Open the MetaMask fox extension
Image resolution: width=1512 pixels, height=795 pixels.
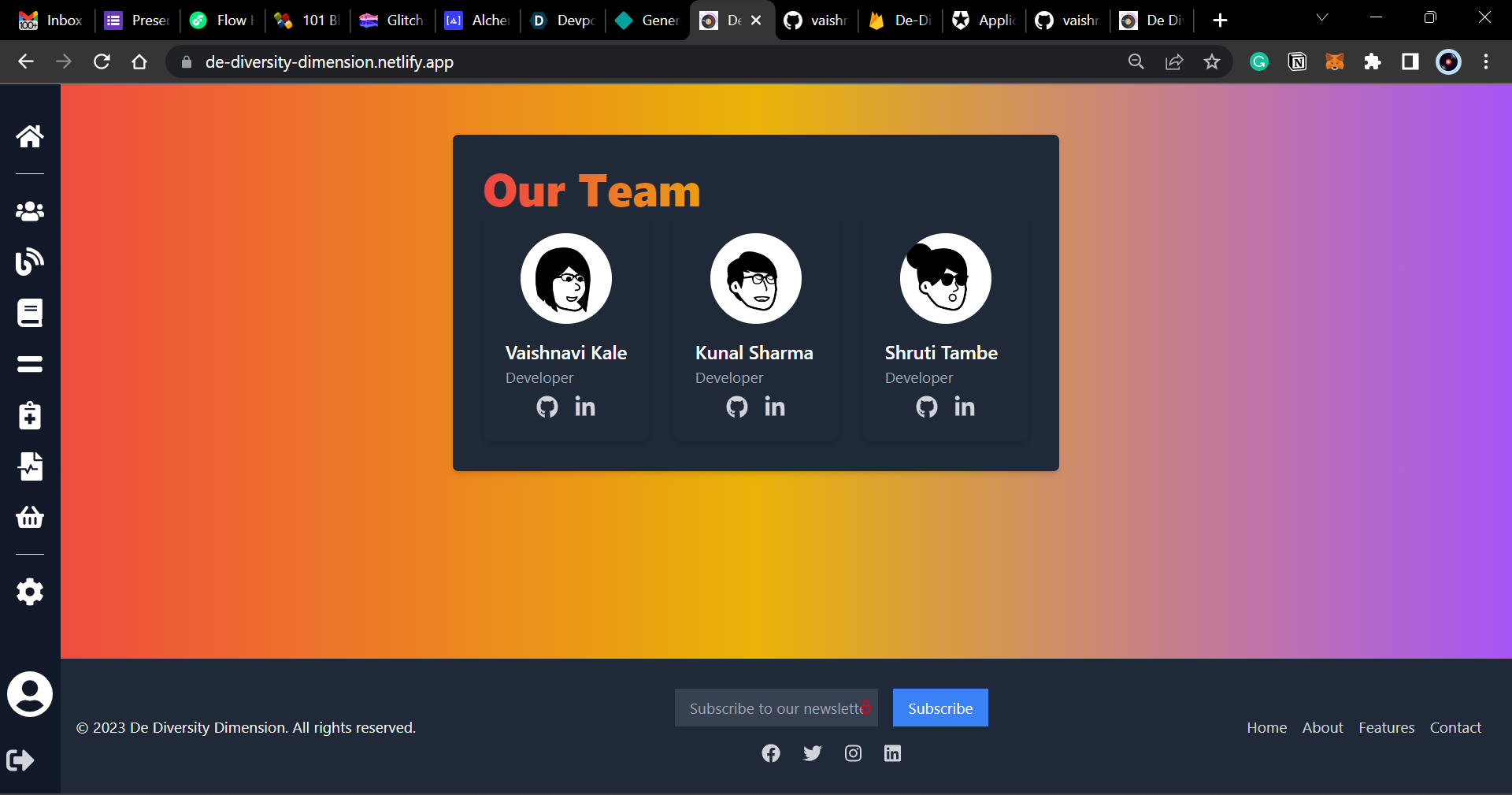point(1335,61)
